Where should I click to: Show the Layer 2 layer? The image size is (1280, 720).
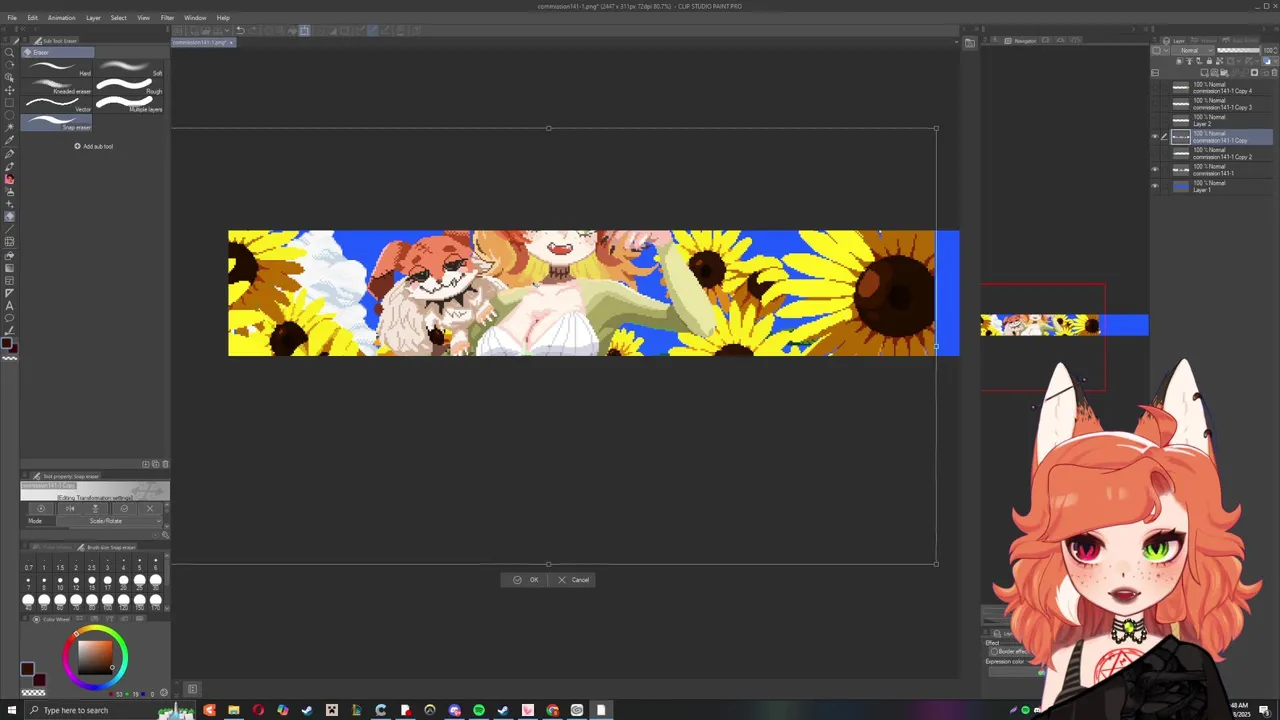click(x=1155, y=120)
